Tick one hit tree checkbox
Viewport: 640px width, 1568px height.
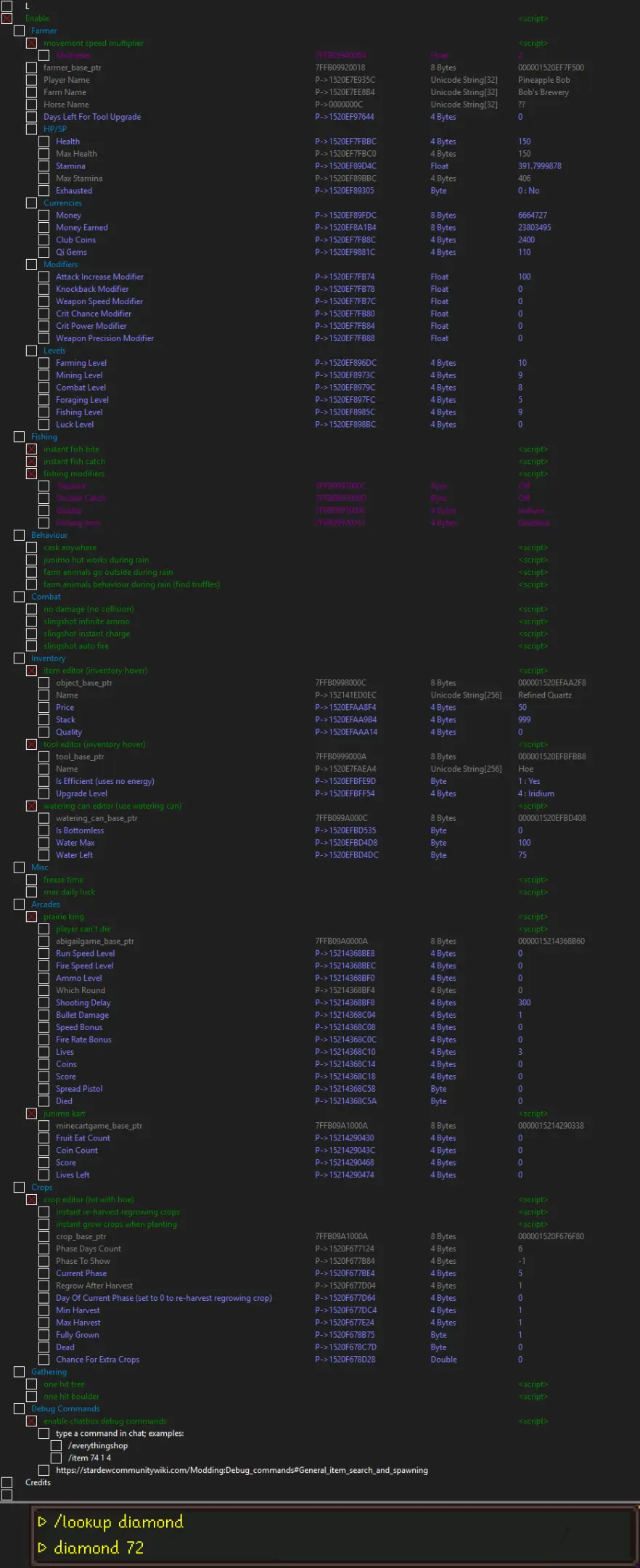coord(31,1384)
